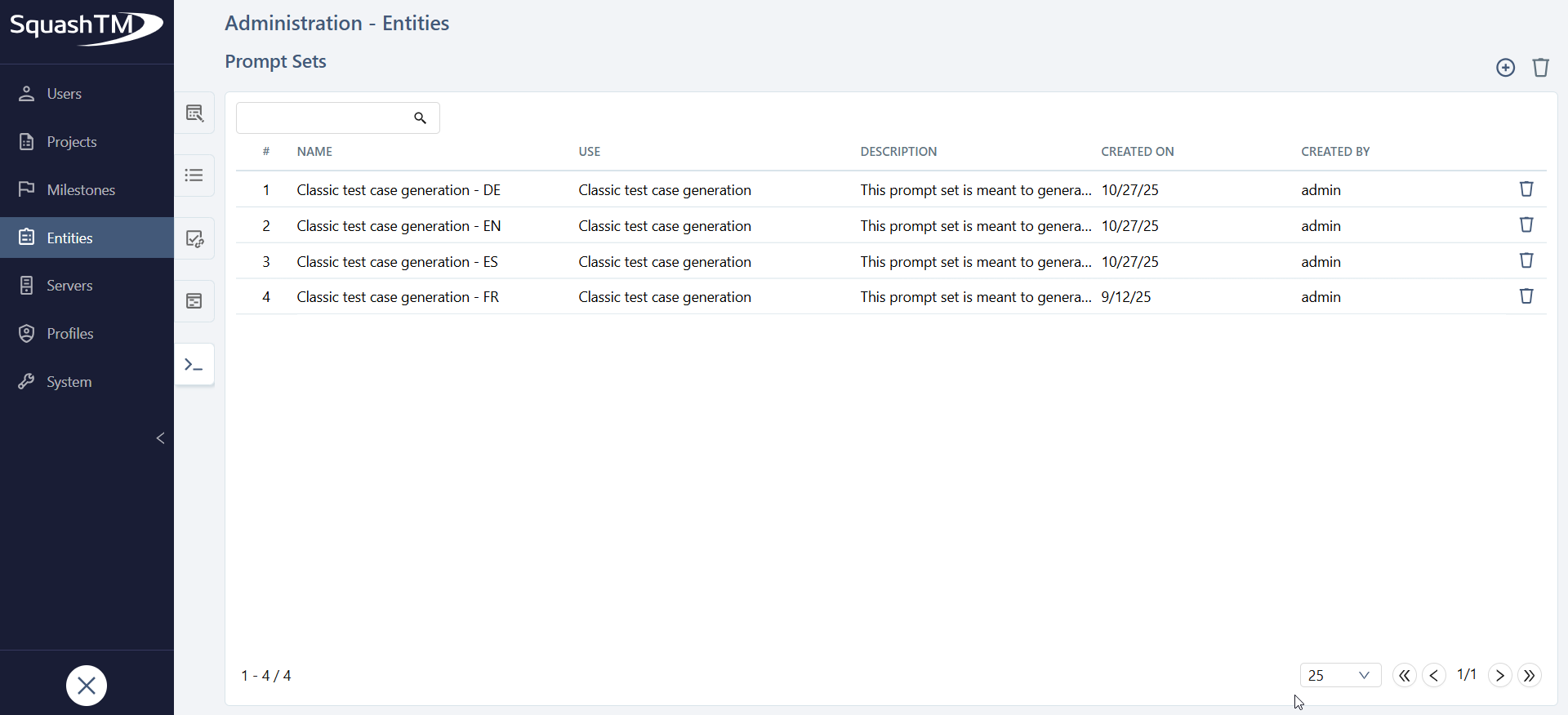
Task: Open Classic test case generation - ES
Action: pyautogui.click(x=398, y=262)
